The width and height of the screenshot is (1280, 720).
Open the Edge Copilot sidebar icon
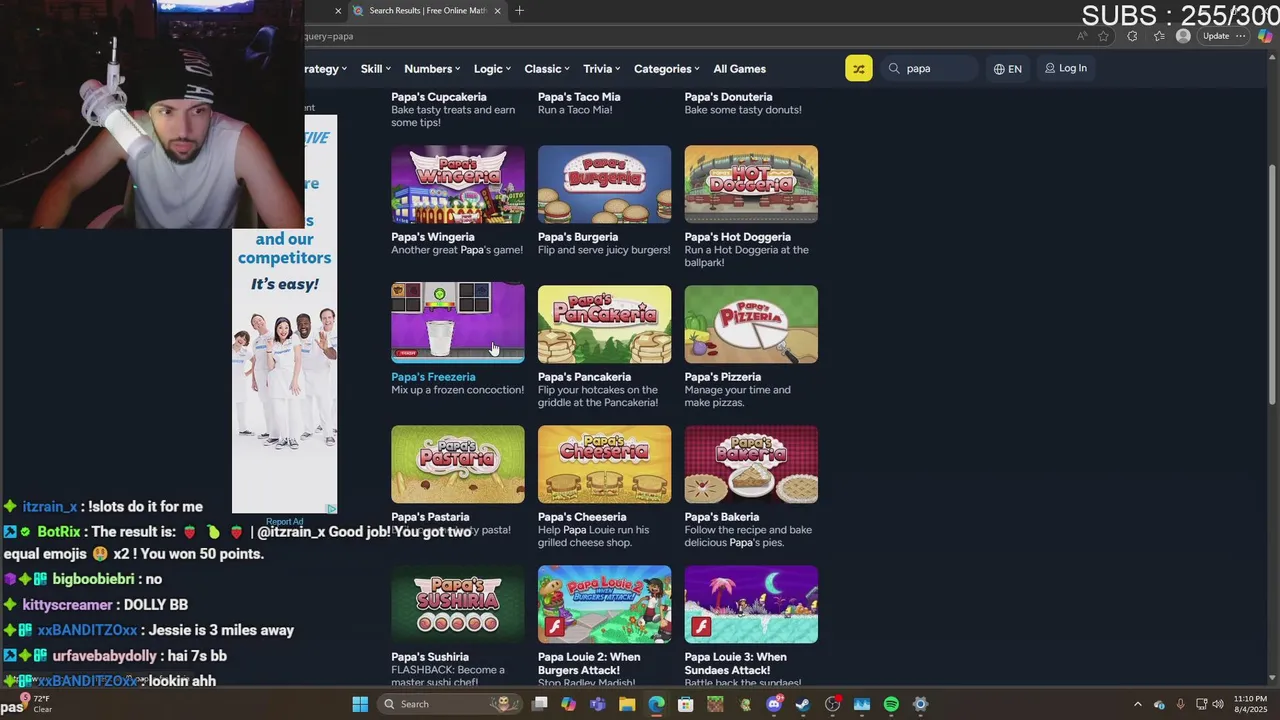pos(1265,36)
